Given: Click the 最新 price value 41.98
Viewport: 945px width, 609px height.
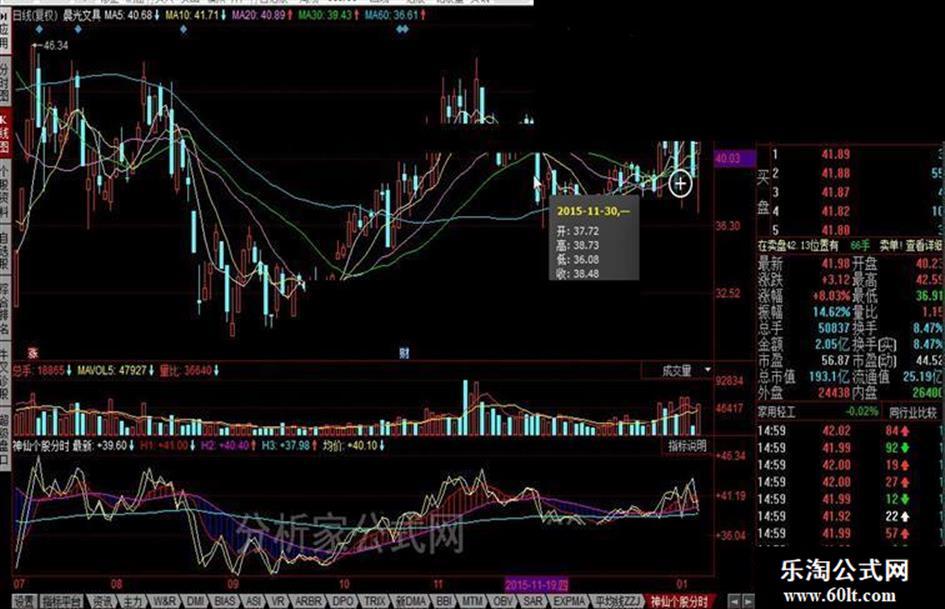Looking at the screenshot, I should tap(836, 263).
